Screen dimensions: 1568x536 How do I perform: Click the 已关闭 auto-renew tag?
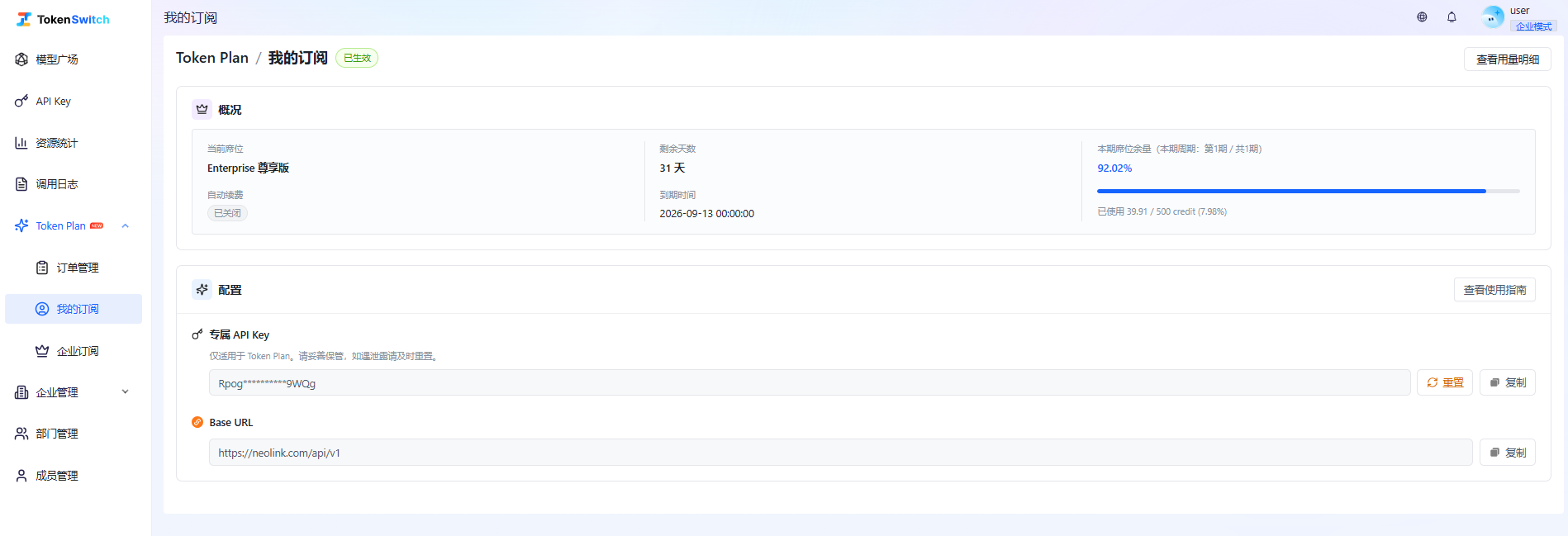click(x=227, y=213)
